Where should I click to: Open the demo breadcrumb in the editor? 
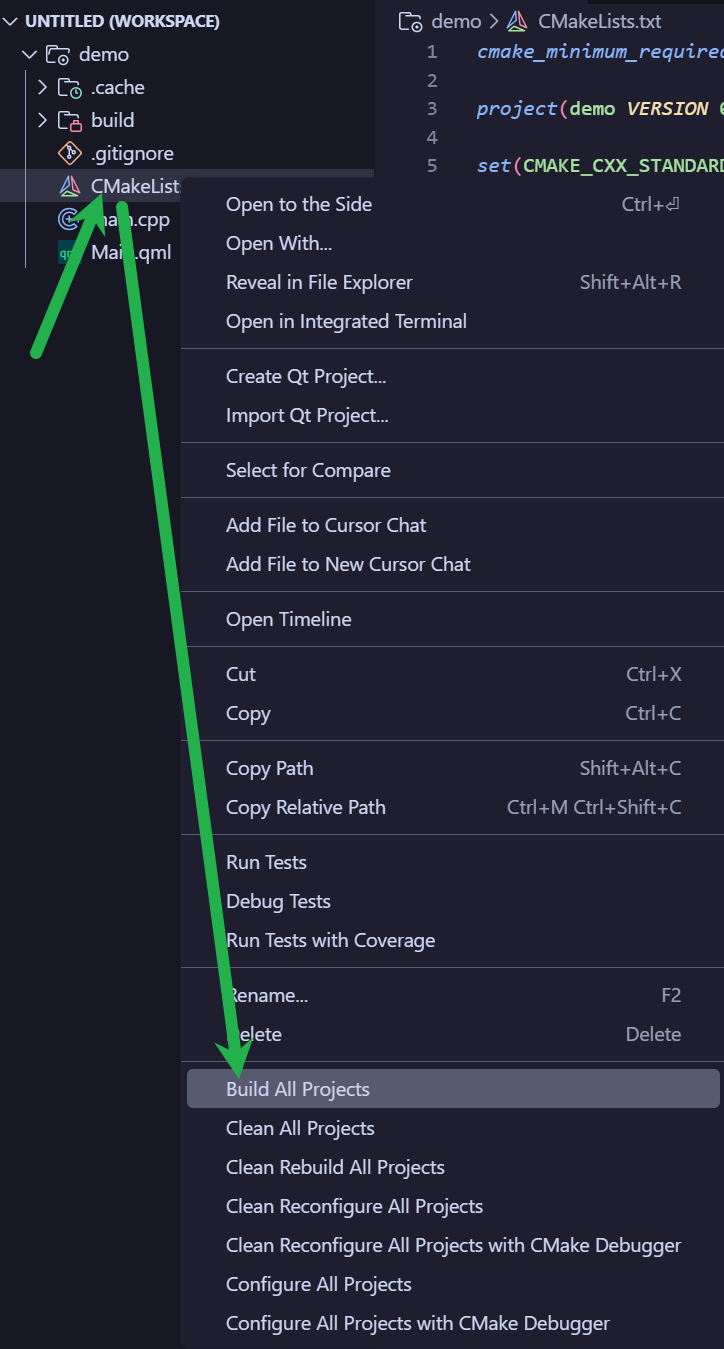(x=455, y=20)
